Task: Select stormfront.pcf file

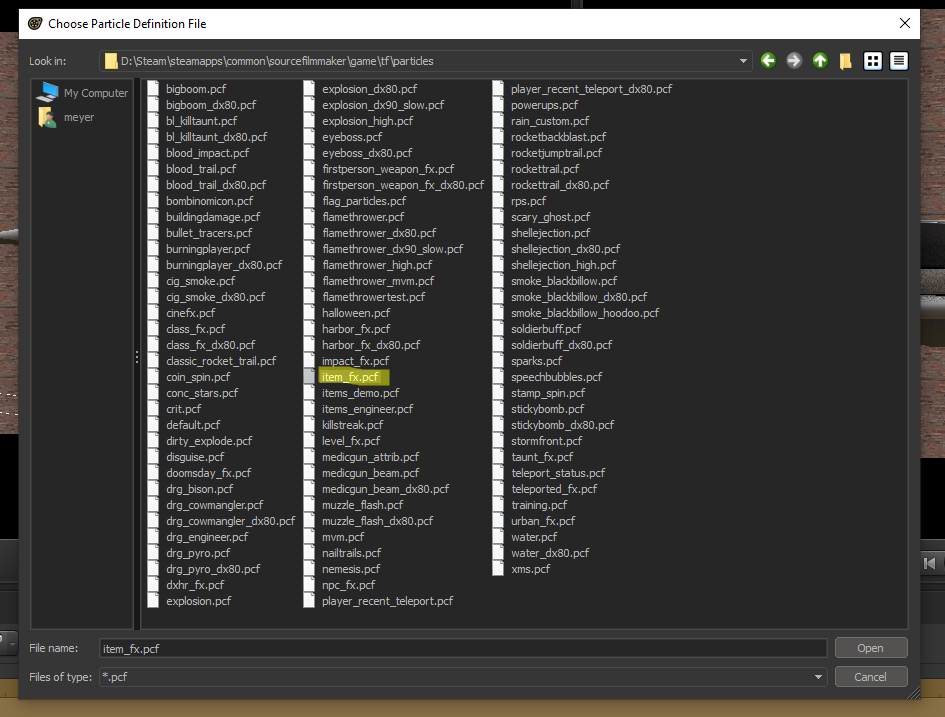Action: pos(547,441)
